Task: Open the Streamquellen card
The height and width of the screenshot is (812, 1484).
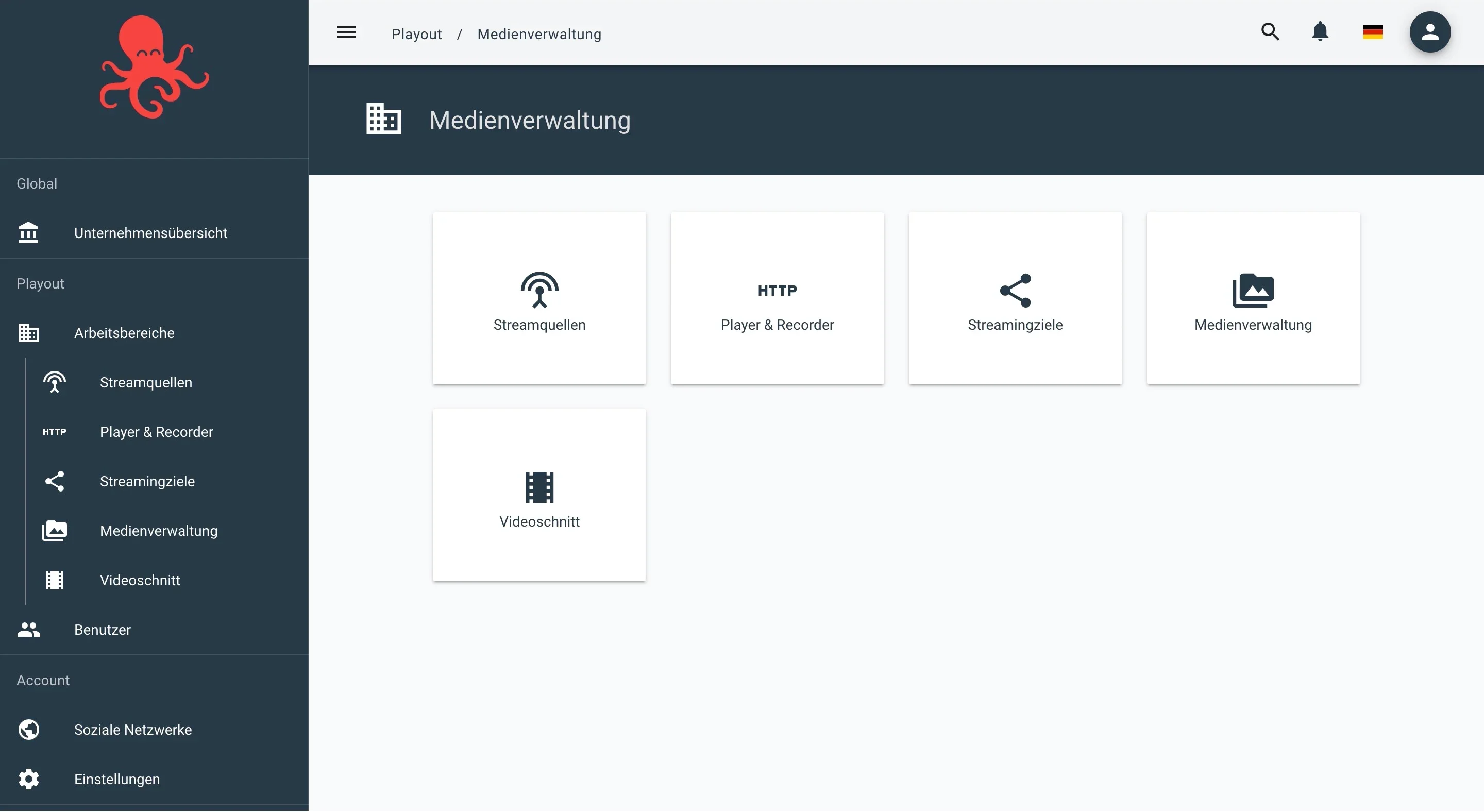Action: (x=538, y=298)
